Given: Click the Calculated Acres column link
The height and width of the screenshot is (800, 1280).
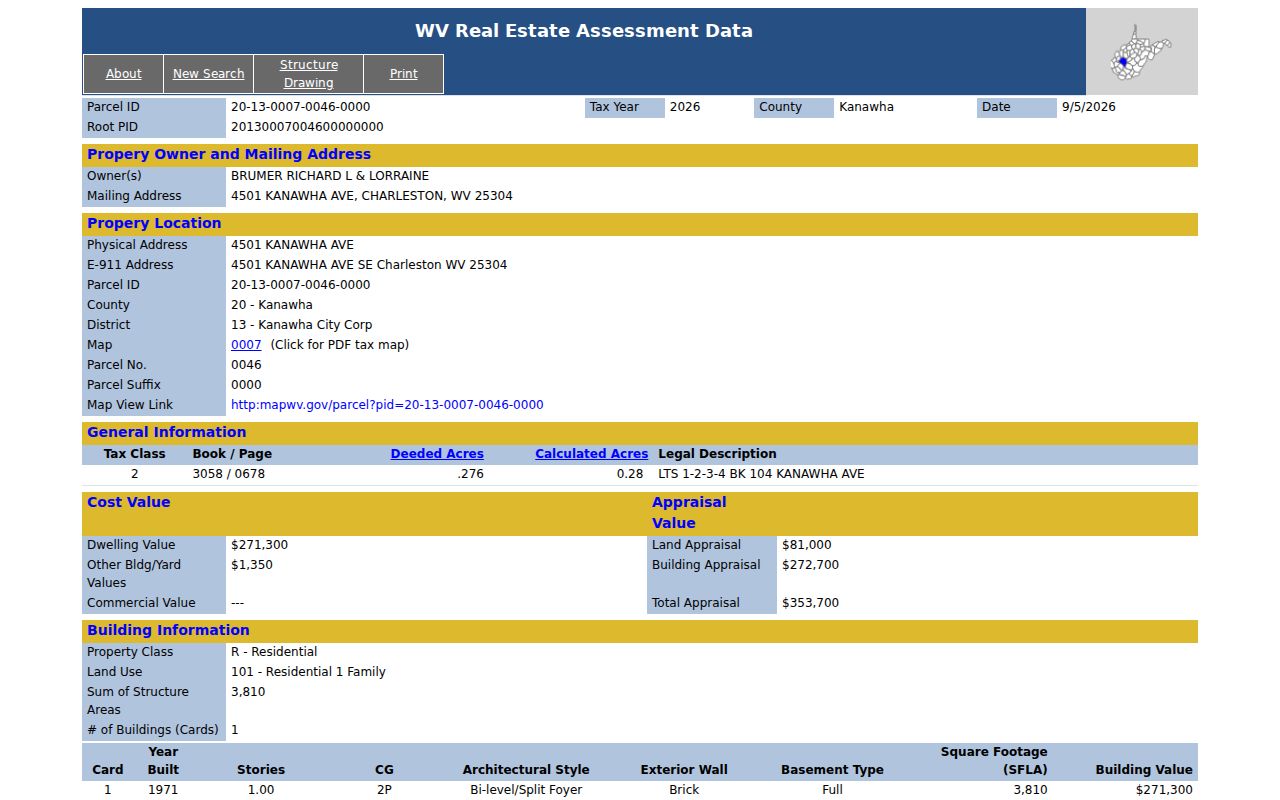Looking at the screenshot, I should (x=591, y=454).
